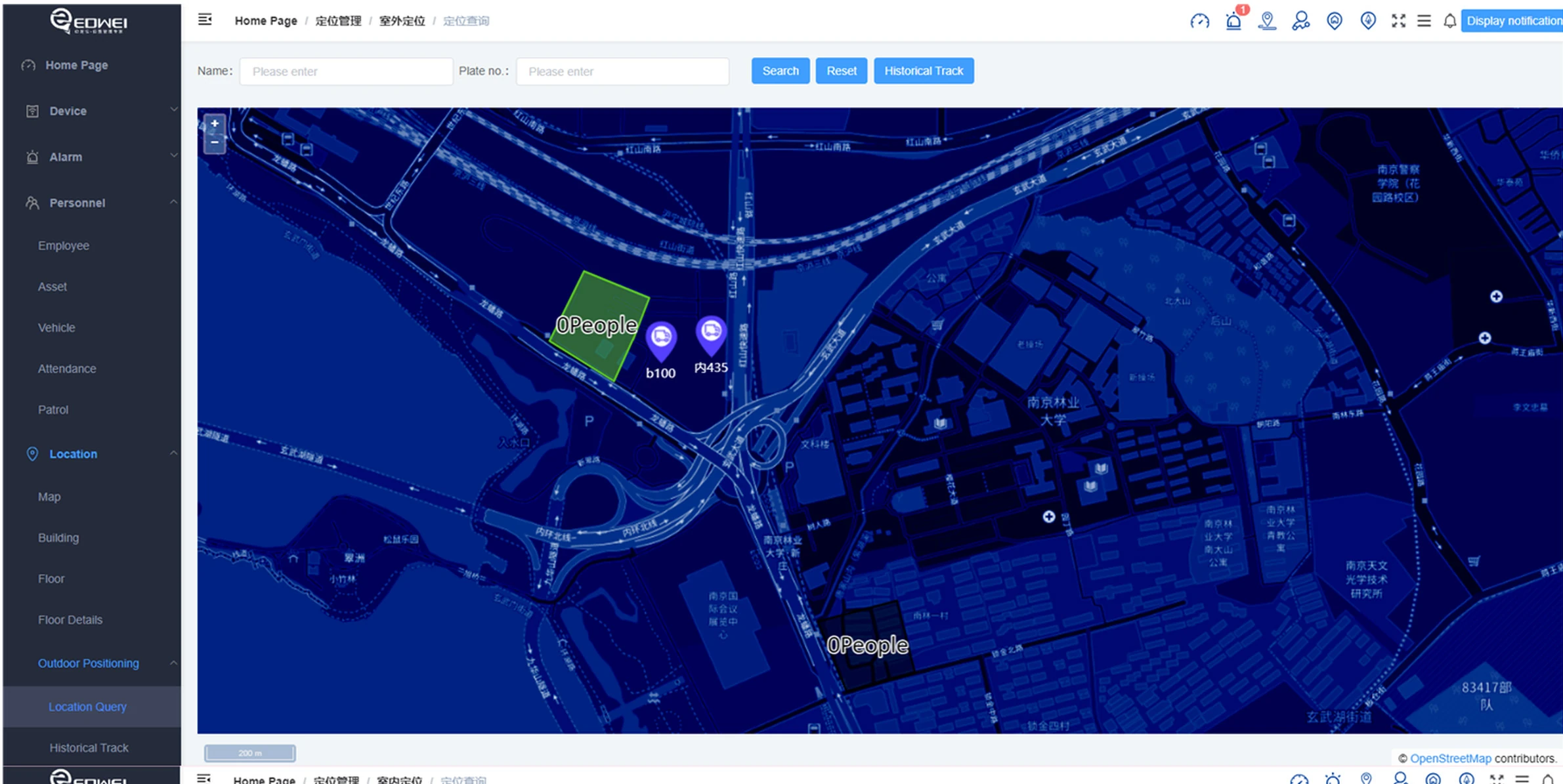1563x784 pixels.
Task: Collapse sidebar with the top hamburger icon
Action: point(205,20)
